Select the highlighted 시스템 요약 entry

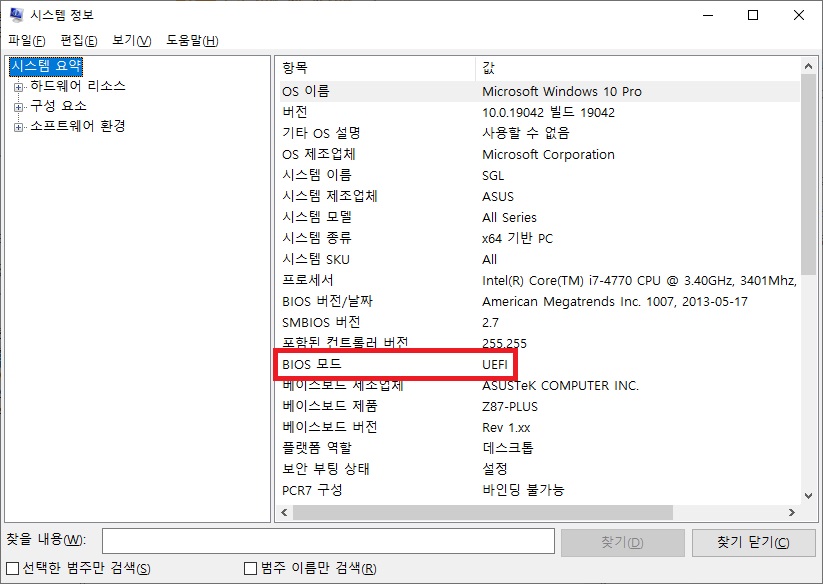[46, 66]
